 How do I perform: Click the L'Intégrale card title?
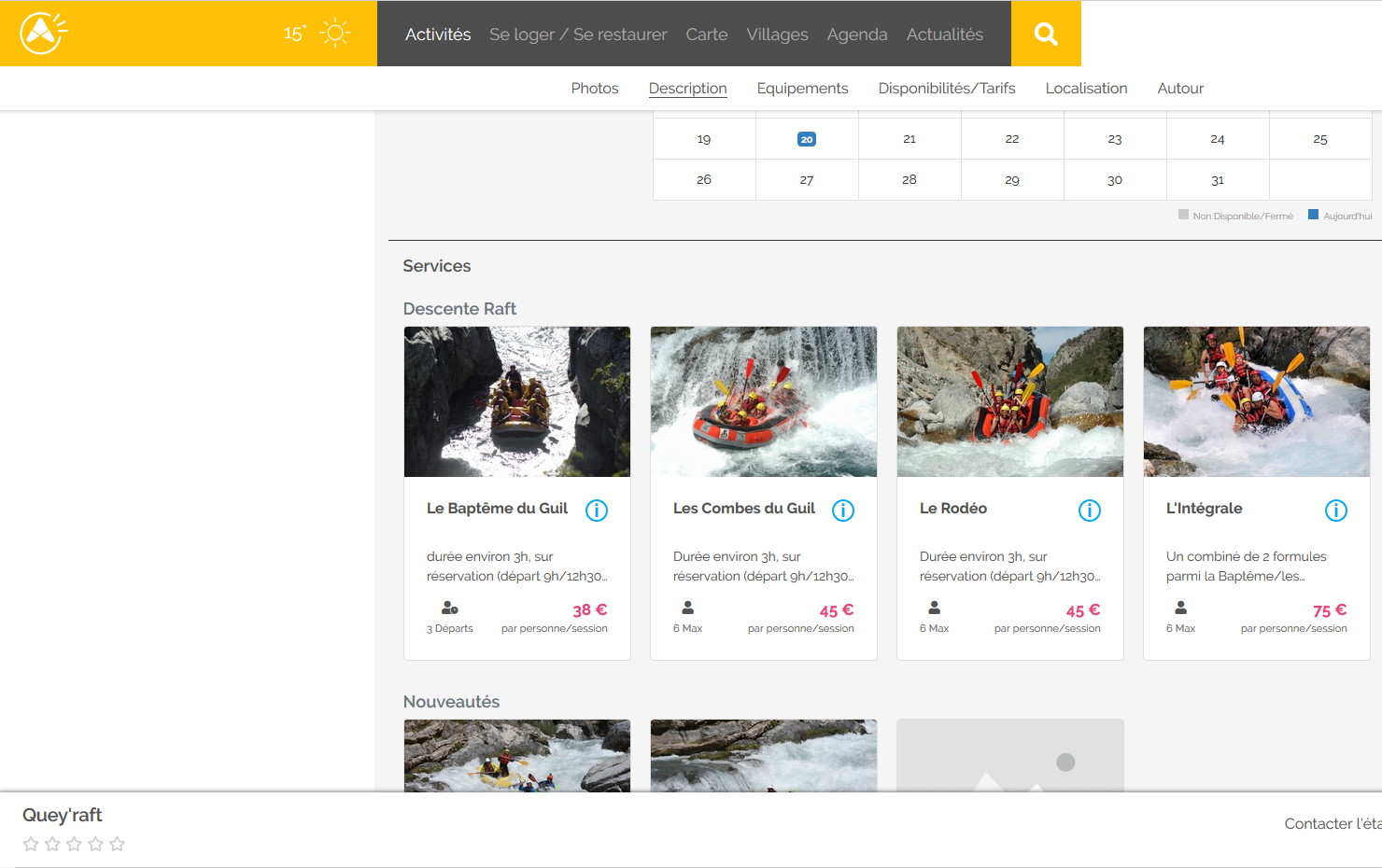(x=1204, y=508)
